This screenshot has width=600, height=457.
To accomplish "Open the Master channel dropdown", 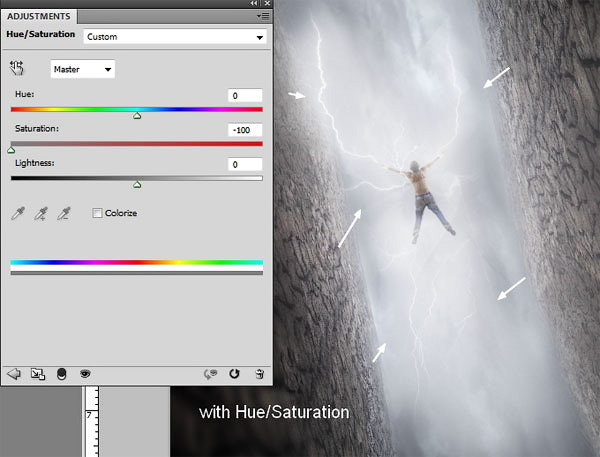I will 83,69.
